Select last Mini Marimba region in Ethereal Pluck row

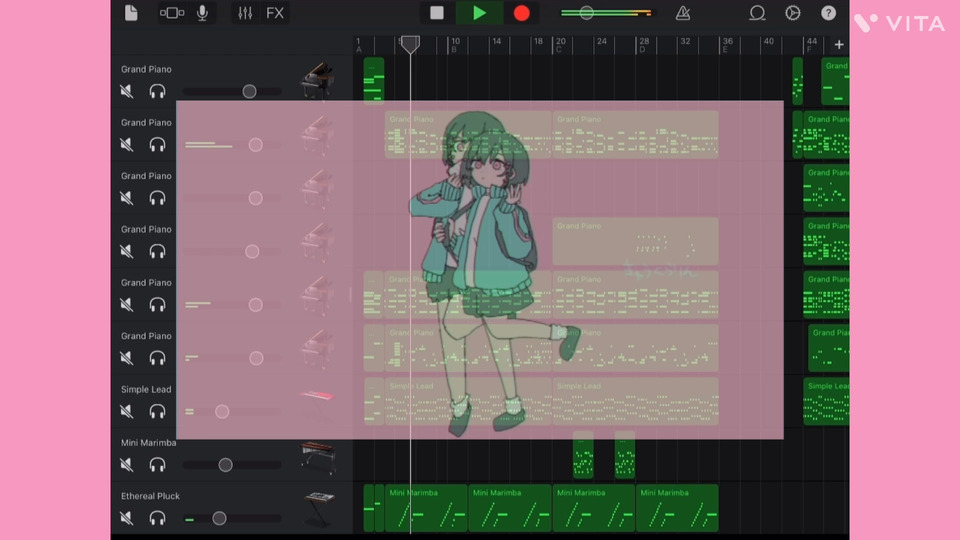click(x=677, y=508)
